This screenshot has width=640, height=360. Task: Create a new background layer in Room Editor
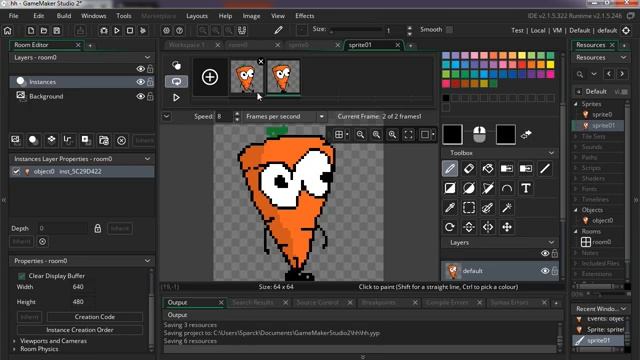[x=16, y=140]
